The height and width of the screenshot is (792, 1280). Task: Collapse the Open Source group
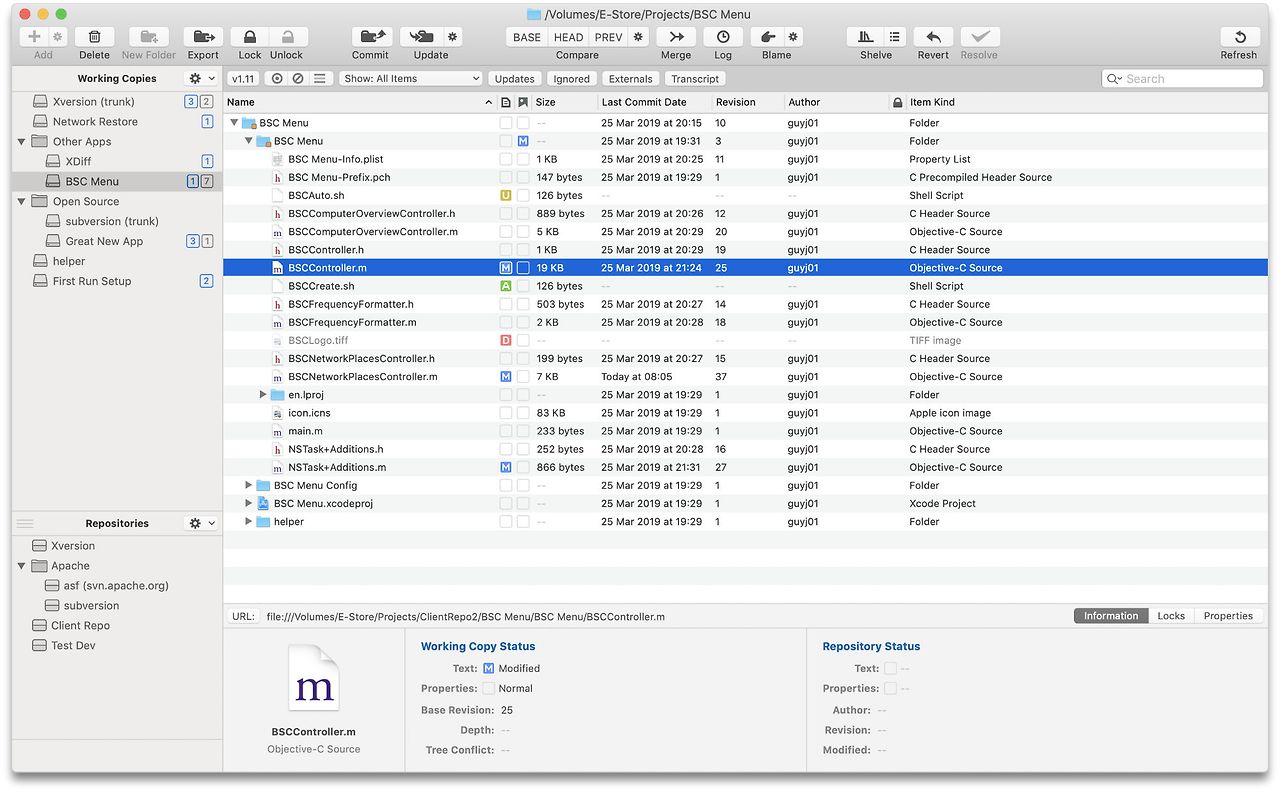(x=21, y=201)
